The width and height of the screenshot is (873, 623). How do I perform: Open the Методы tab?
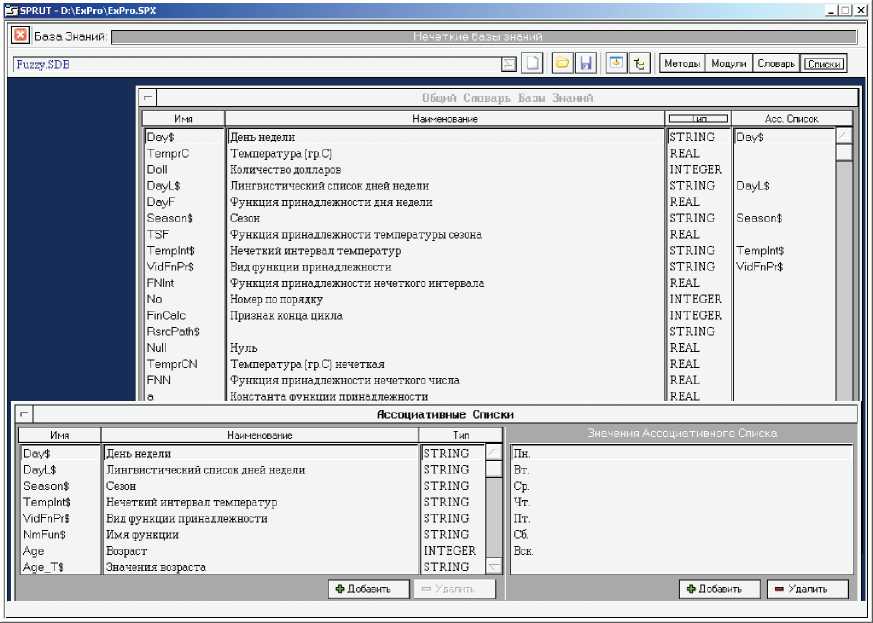[x=681, y=64]
